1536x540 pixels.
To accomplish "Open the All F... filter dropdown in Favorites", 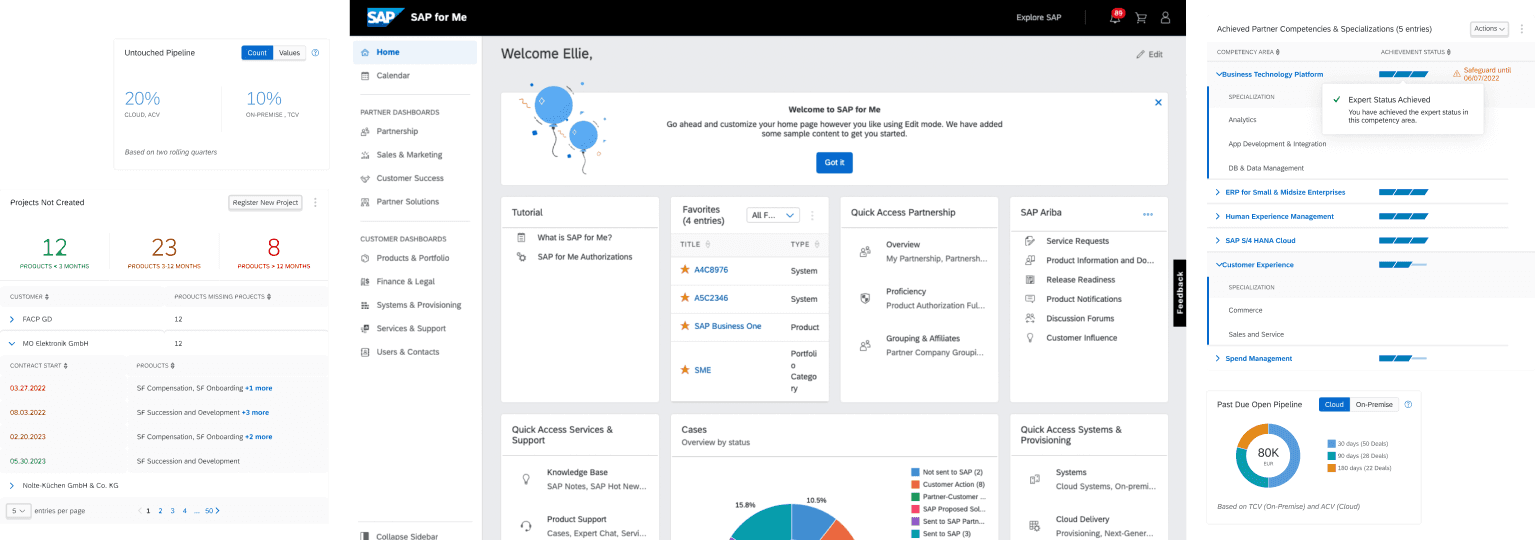I will (773, 215).
